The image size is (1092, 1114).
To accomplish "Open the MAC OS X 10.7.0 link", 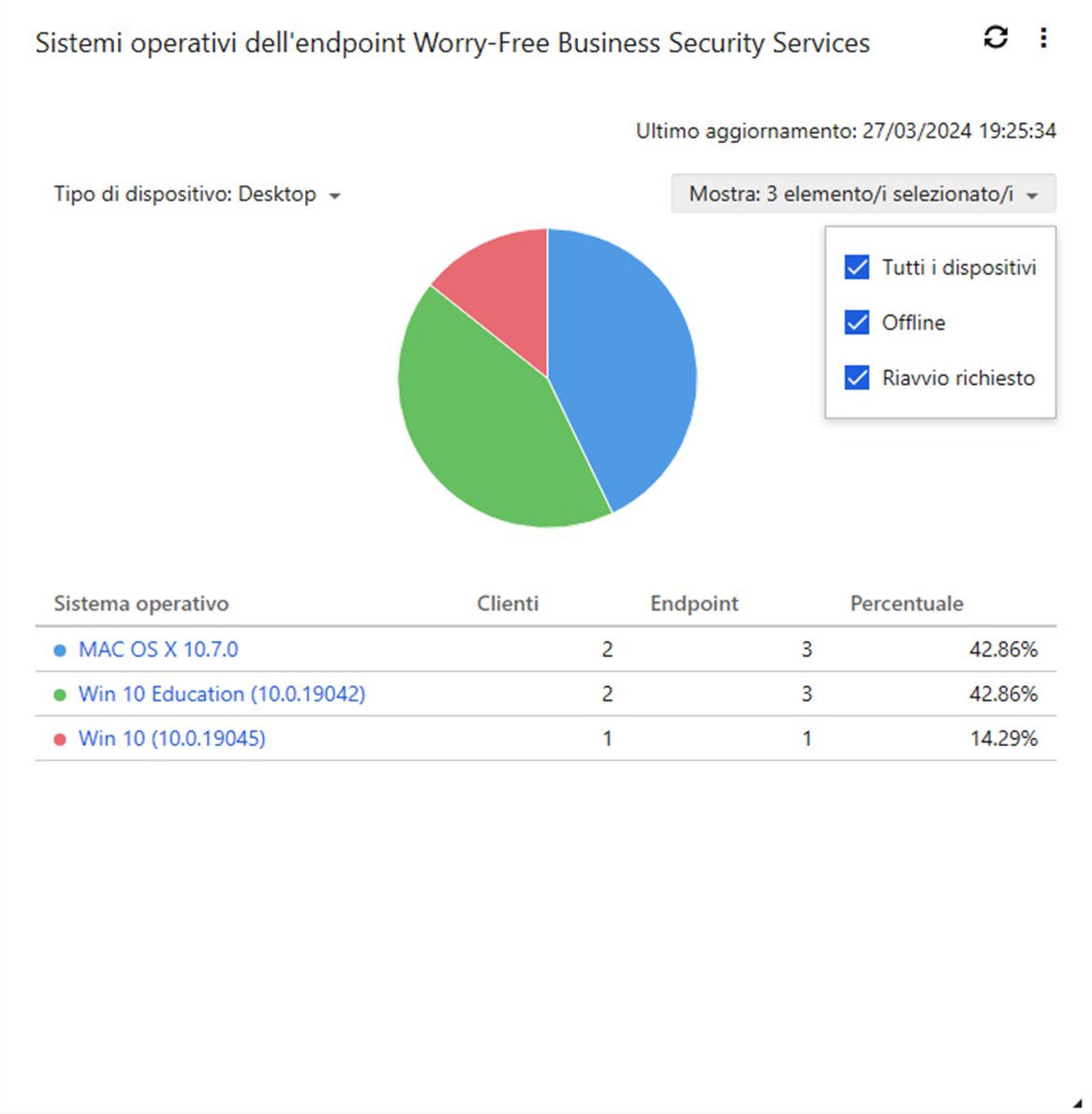I will (158, 650).
